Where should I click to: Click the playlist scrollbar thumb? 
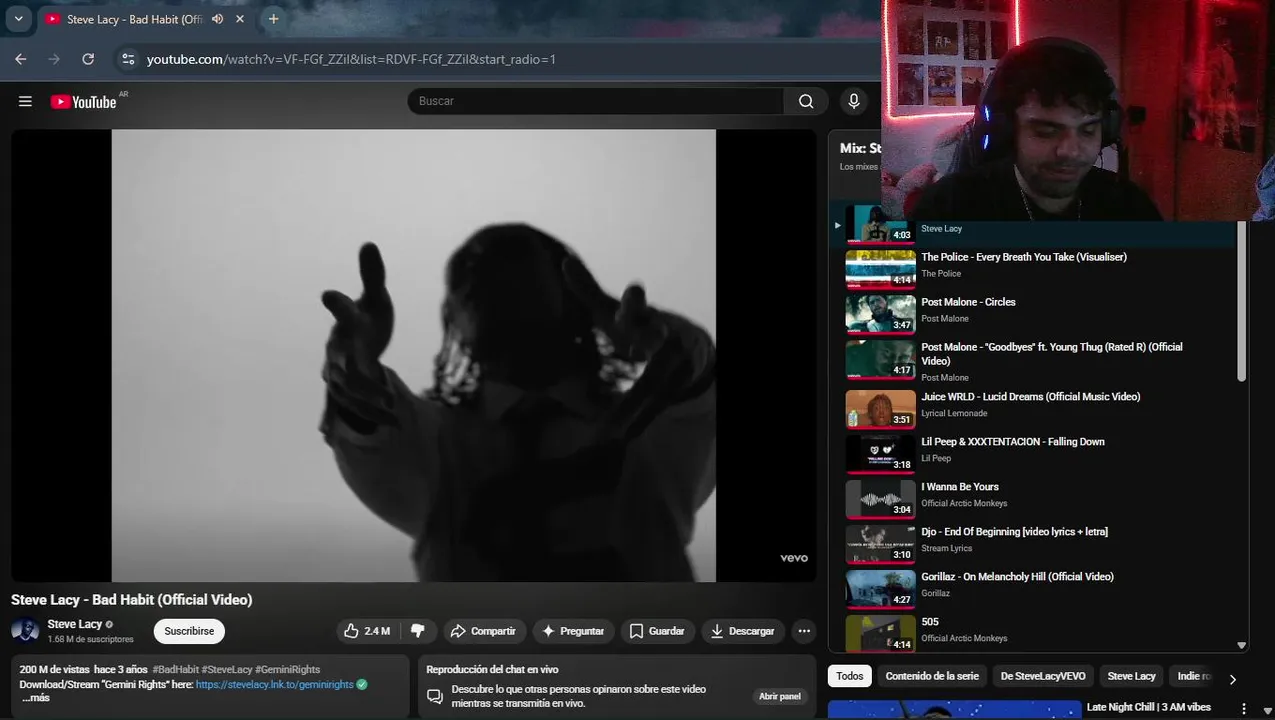1241,300
